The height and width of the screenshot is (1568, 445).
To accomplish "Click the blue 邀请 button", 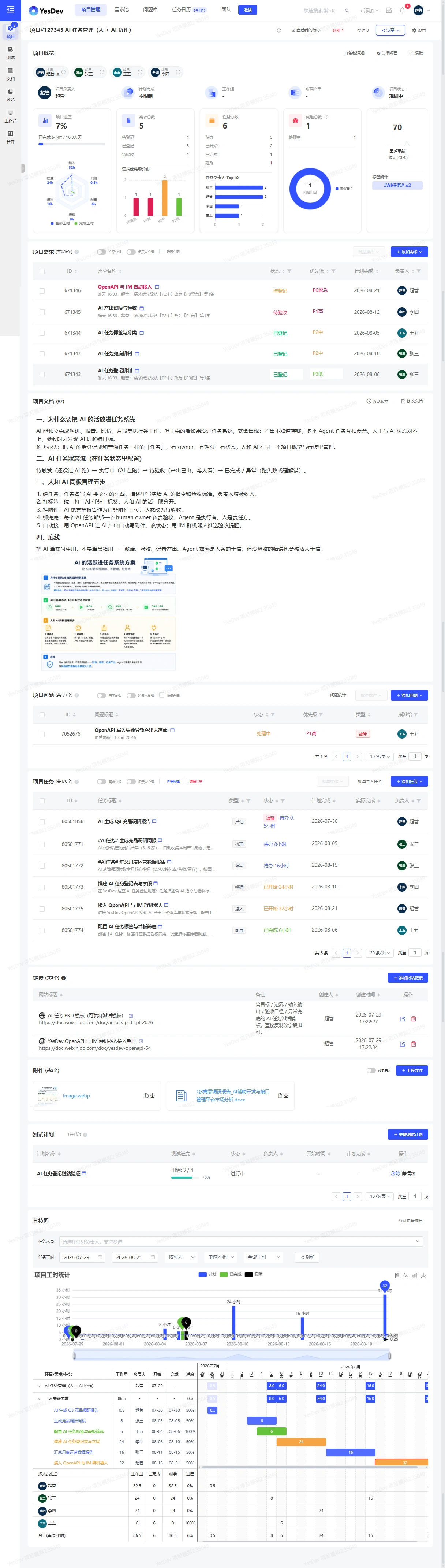I will coord(248,10).
